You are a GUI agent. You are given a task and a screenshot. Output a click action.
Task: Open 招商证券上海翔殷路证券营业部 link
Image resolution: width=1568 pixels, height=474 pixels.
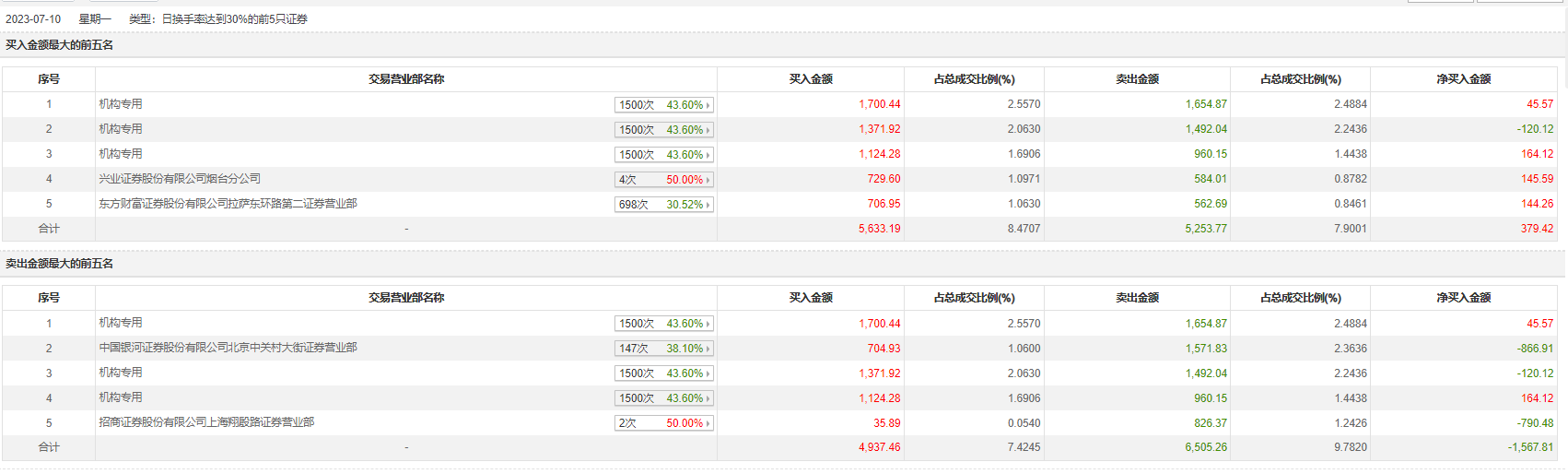click(206, 422)
